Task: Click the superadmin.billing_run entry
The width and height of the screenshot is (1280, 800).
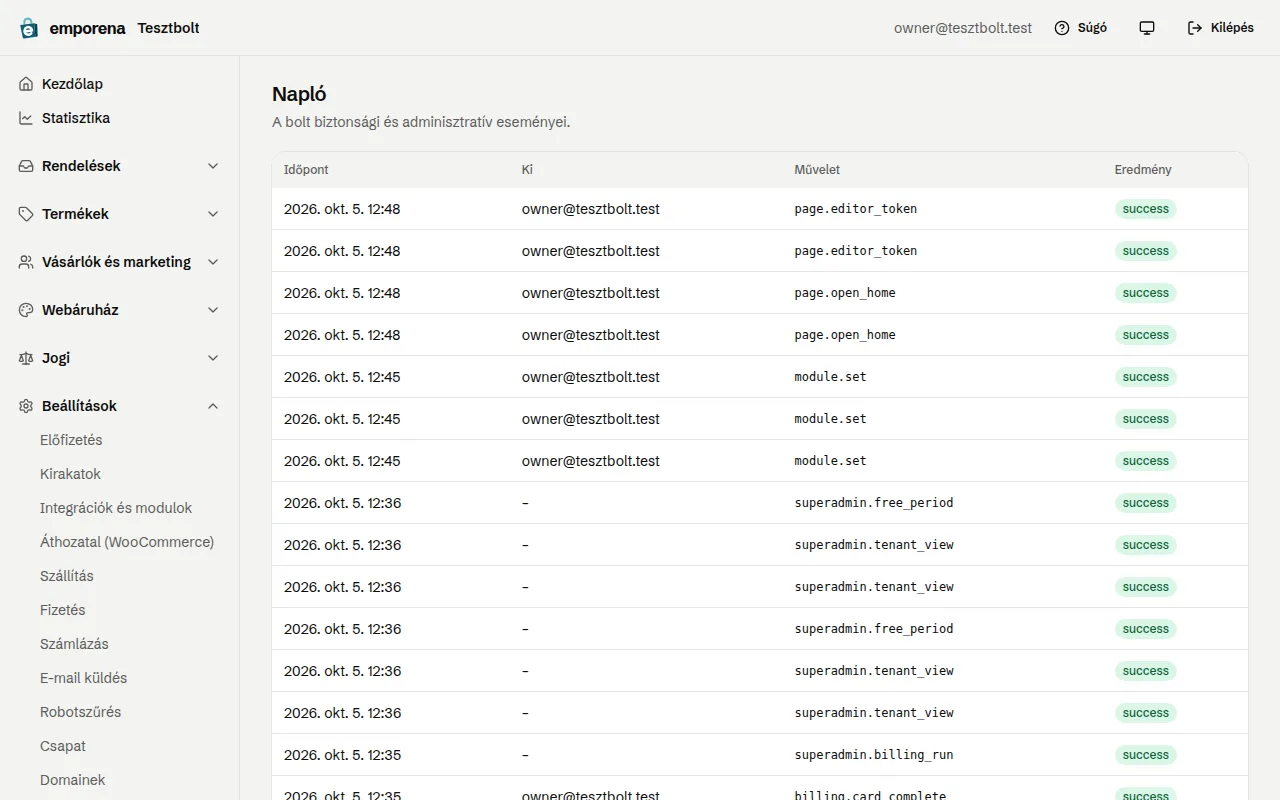Action: tap(874, 755)
